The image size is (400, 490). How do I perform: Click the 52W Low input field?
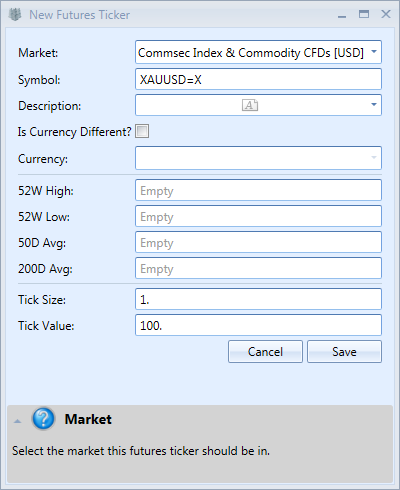[258, 216]
